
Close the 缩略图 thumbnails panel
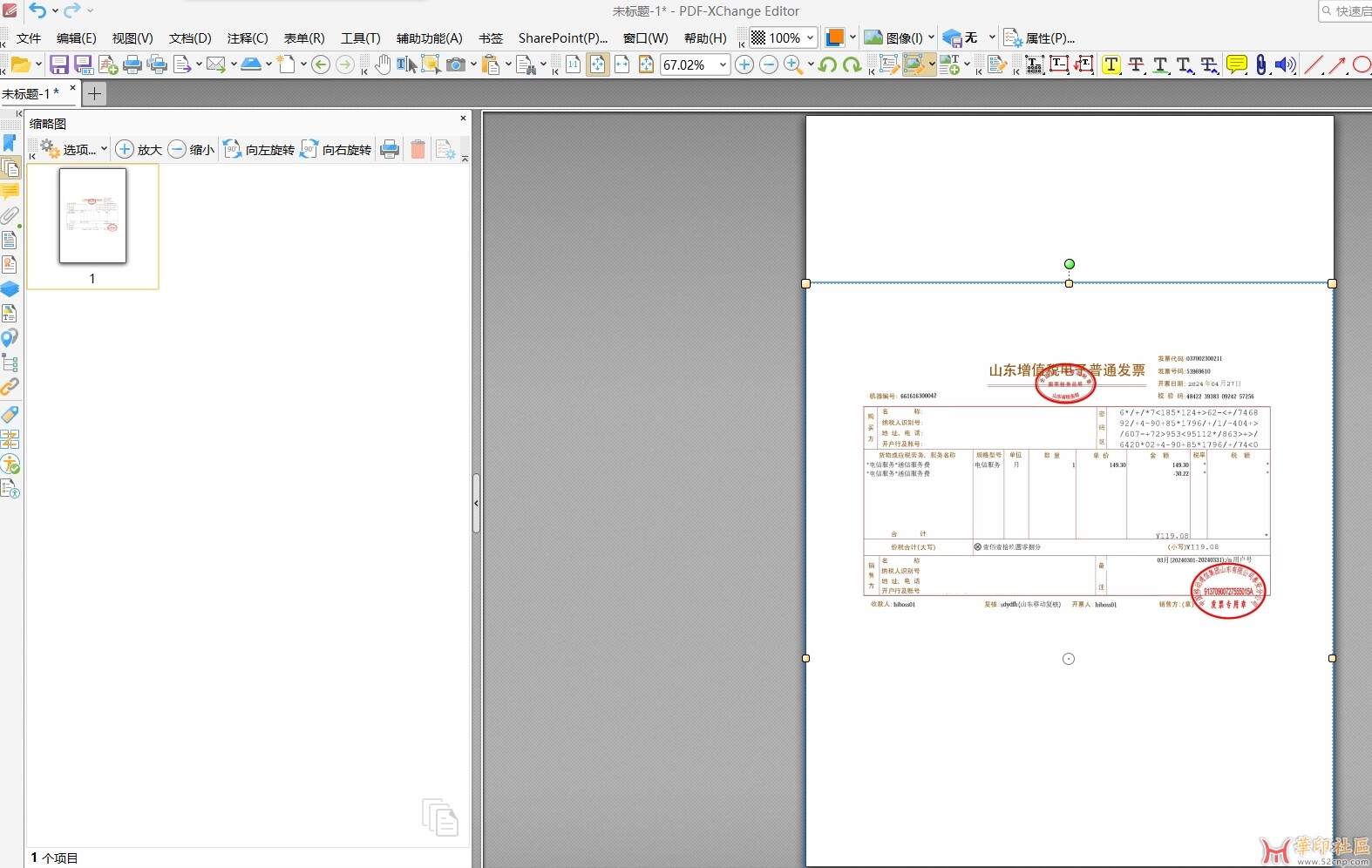tap(463, 119)
